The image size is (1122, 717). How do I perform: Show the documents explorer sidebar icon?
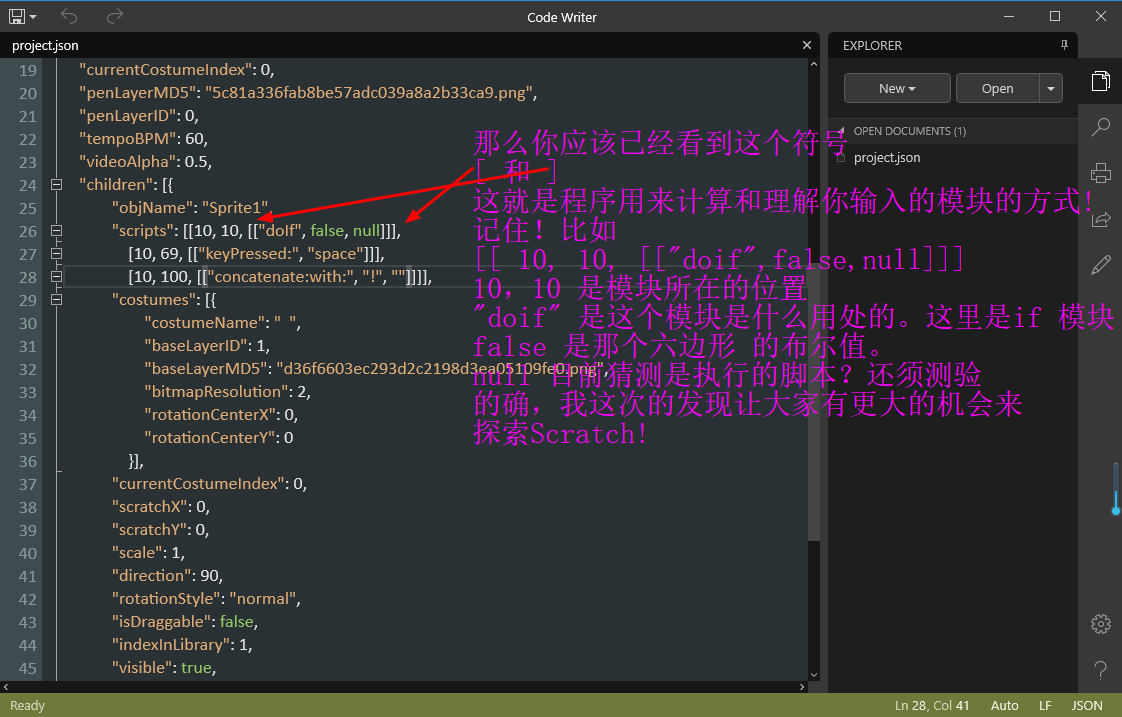[x=1101, y=81]
